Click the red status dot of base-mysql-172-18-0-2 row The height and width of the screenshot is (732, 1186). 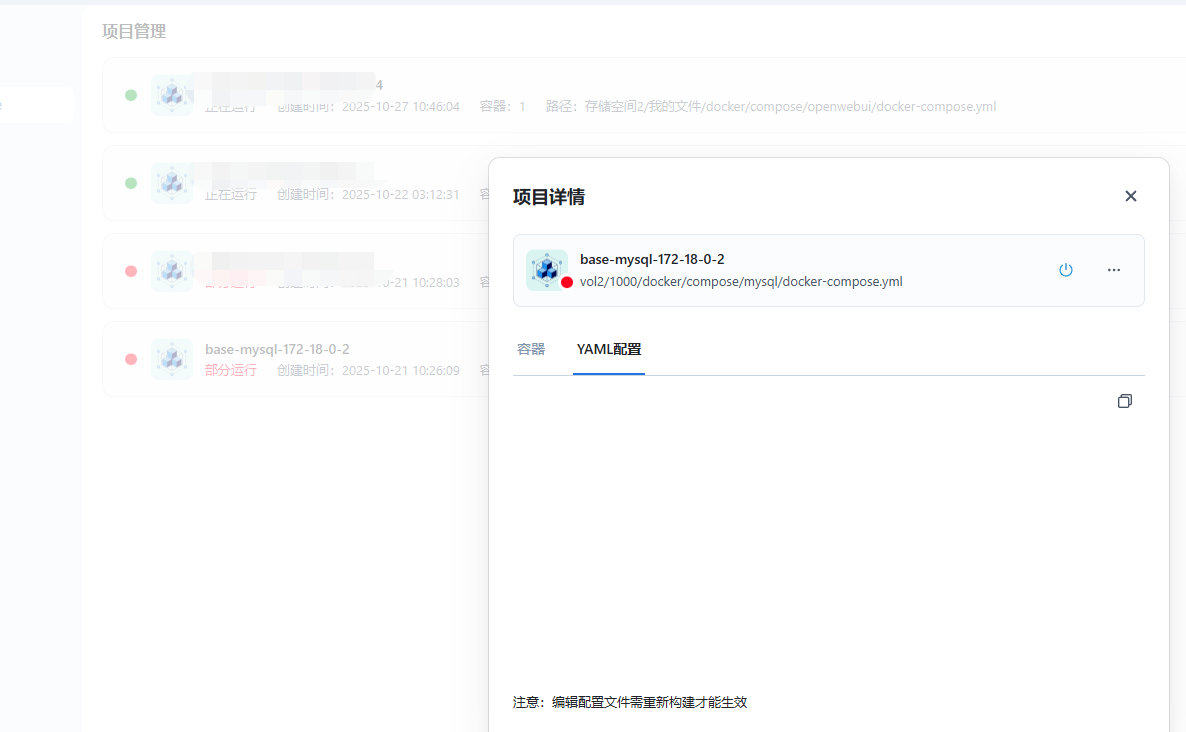[131, 359]
